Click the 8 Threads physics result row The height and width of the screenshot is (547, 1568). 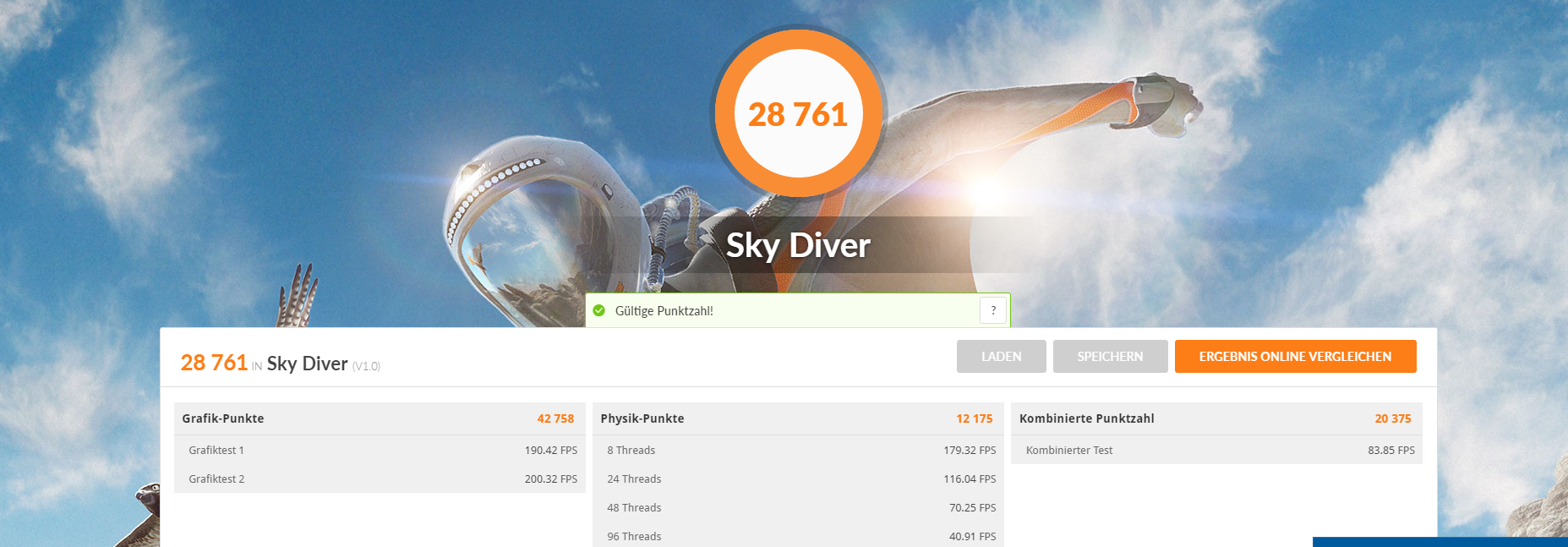798,450
